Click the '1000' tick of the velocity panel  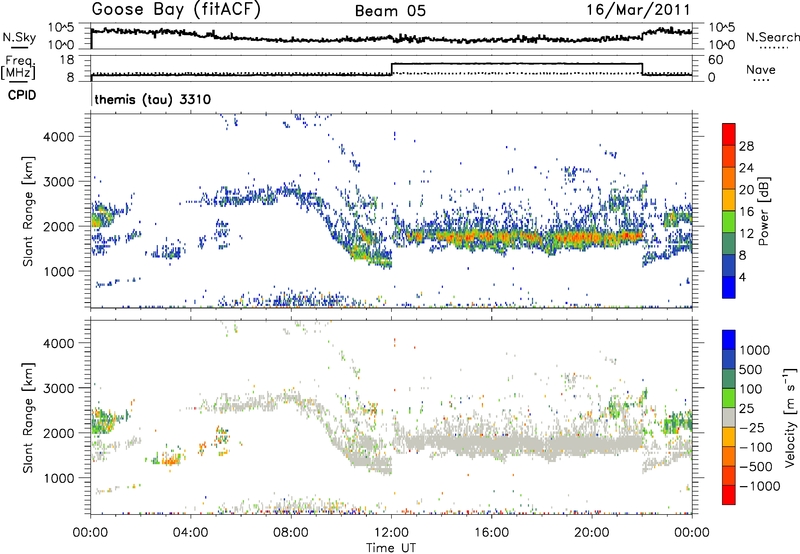point(59,478)
